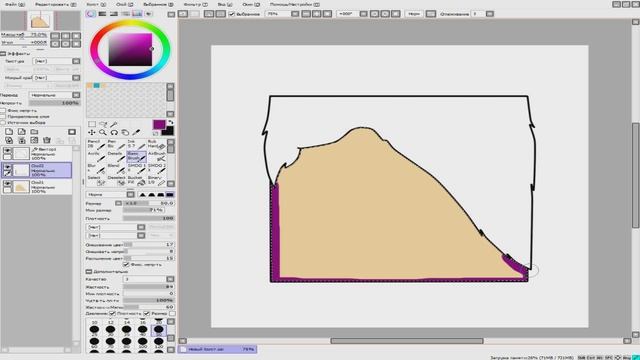Viewport: 640px width, 360px height.
Task: Select the Pen brush tool
Action: tap(116, 144)
